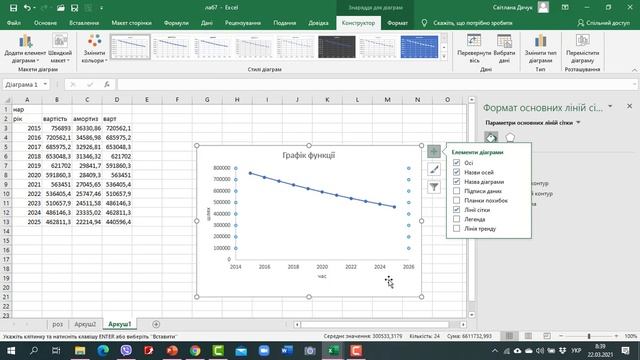The image size is (640, 360).
Task: Open PowerPoint from the taskbar
Action: tap(172, 351)
